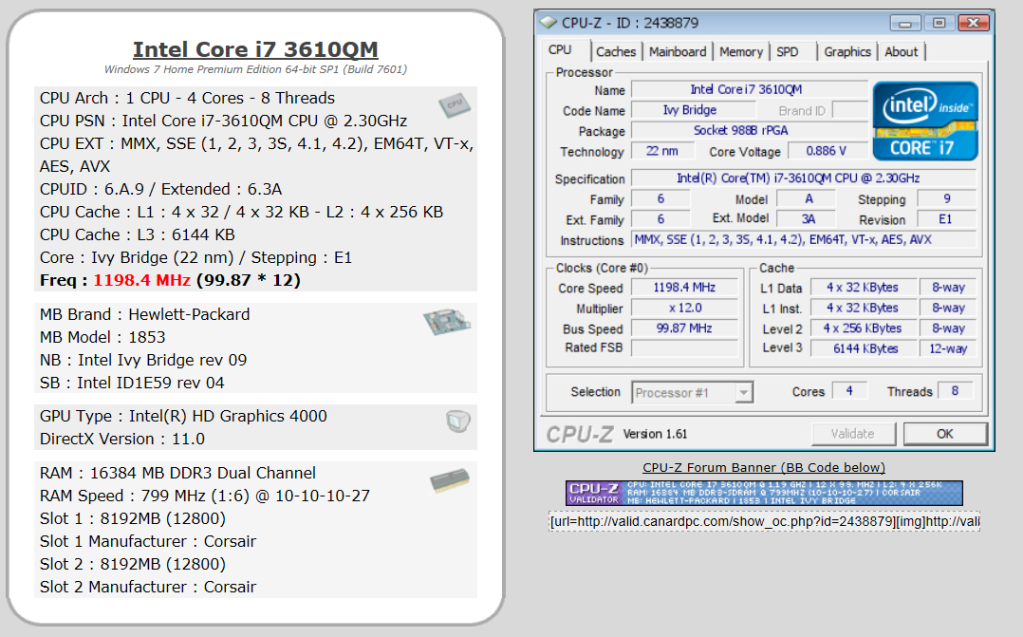
Task: Open the Intel Core i7 3610QM title link
Action: coord(256,50)
